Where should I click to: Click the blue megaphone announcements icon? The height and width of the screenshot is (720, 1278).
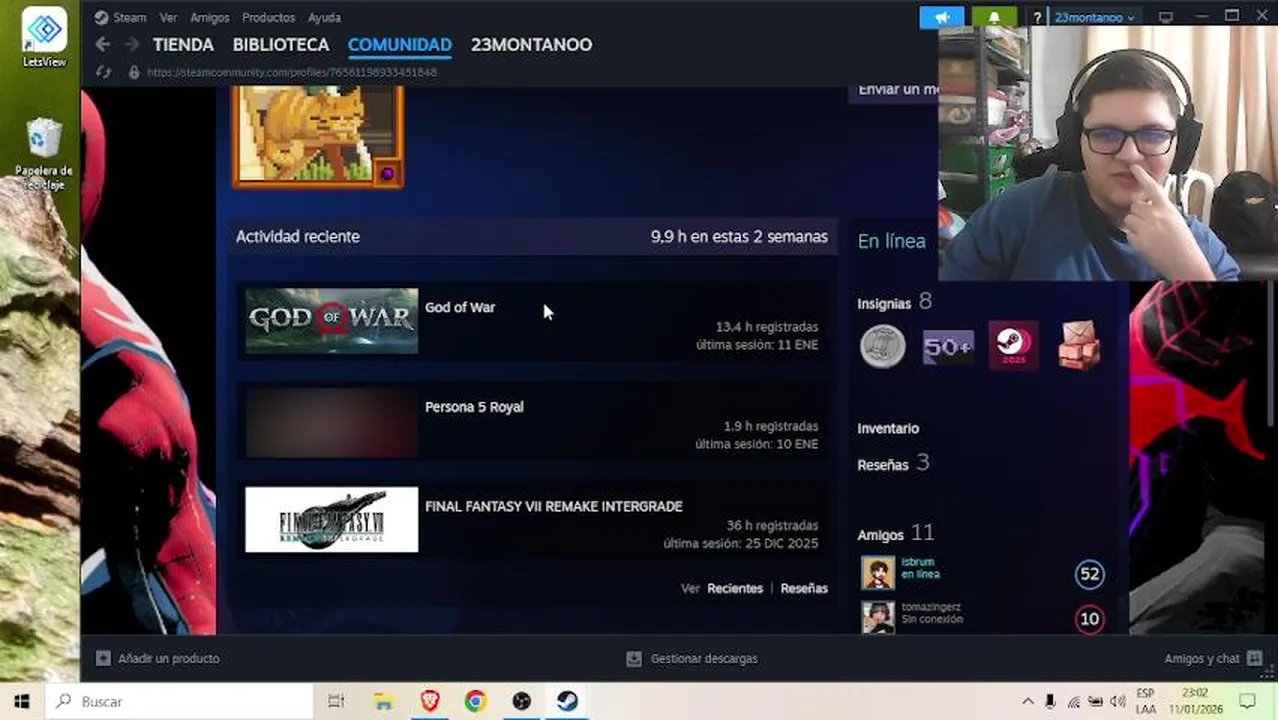coord(942,17)
